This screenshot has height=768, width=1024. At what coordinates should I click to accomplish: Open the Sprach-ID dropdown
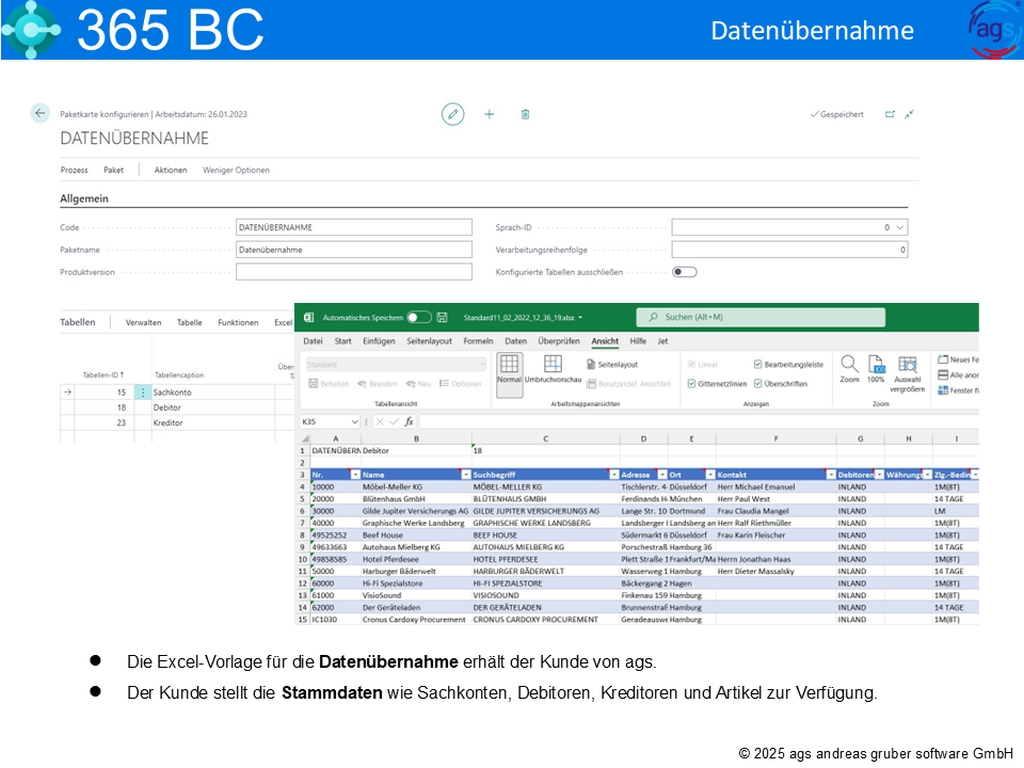899,227
